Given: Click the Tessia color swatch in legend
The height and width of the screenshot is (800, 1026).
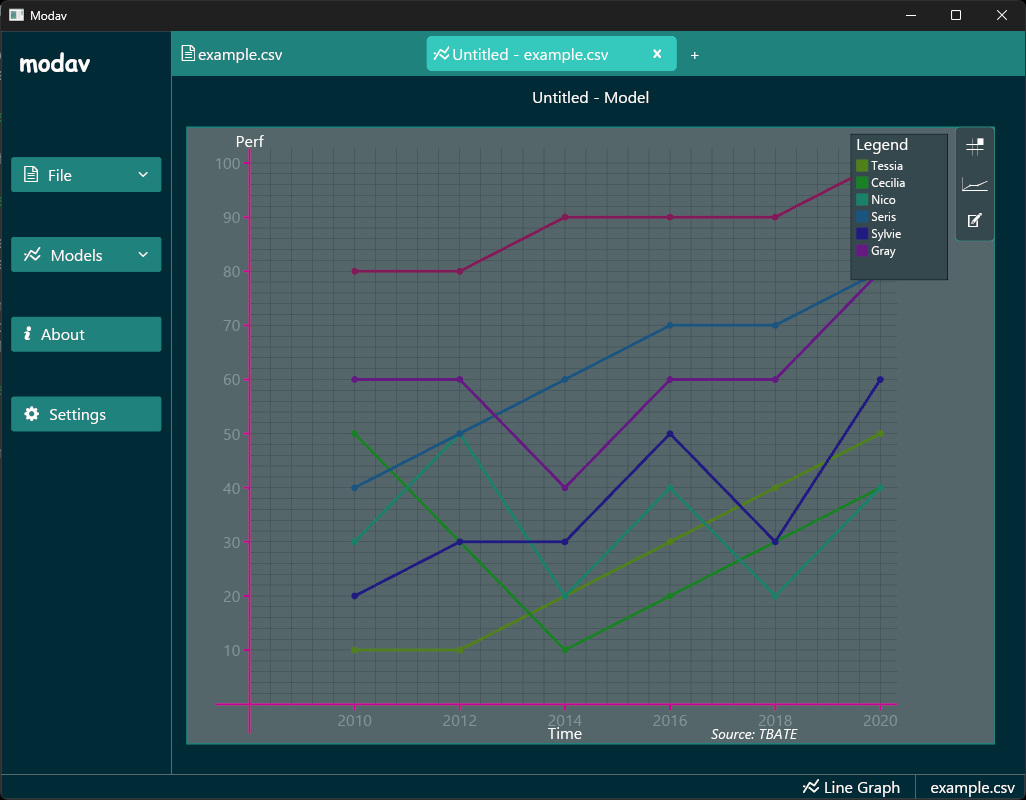Looking at the screenshot, I should pos(862,166).
